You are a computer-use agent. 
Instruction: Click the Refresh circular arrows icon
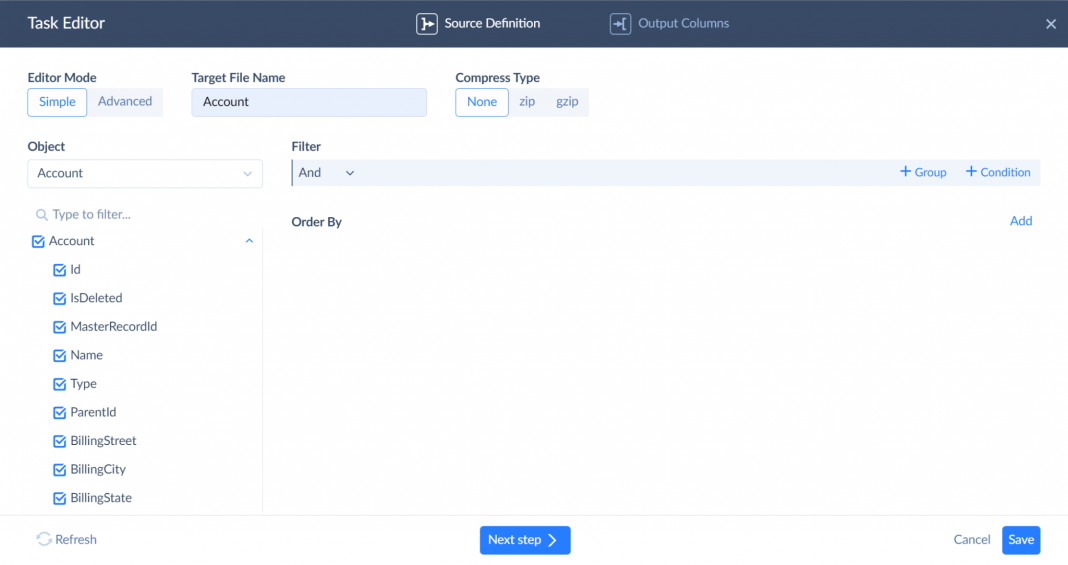coord(44,539)
